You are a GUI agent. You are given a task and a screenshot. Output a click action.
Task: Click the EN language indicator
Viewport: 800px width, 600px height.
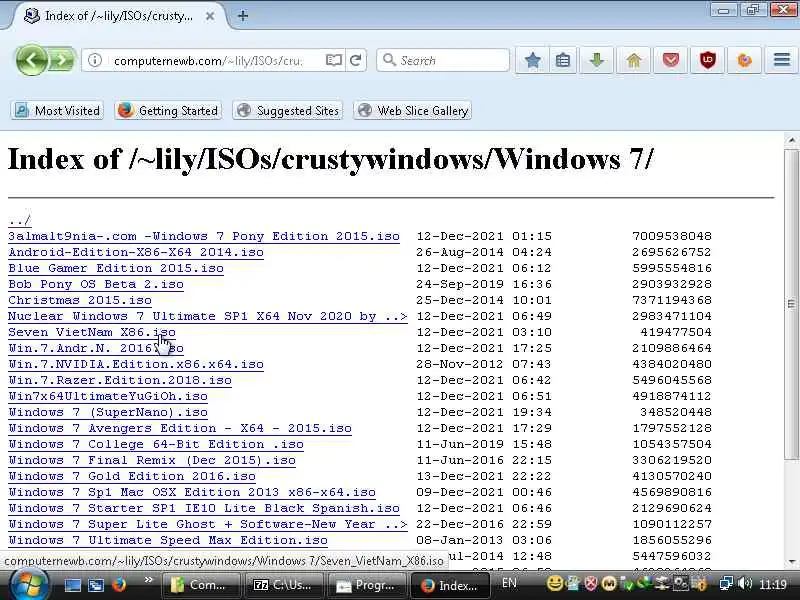tap(509, 583)
